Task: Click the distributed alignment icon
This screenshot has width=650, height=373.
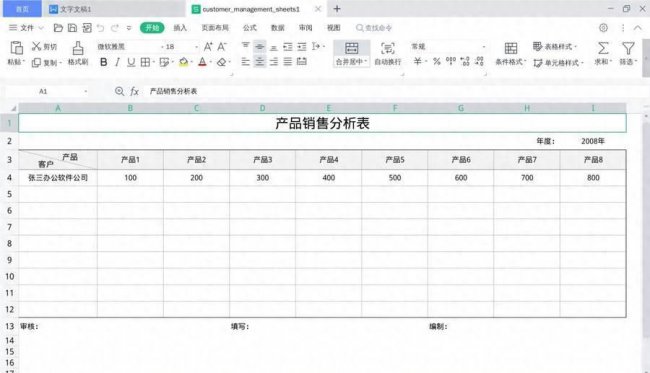Action: [302, 62]
